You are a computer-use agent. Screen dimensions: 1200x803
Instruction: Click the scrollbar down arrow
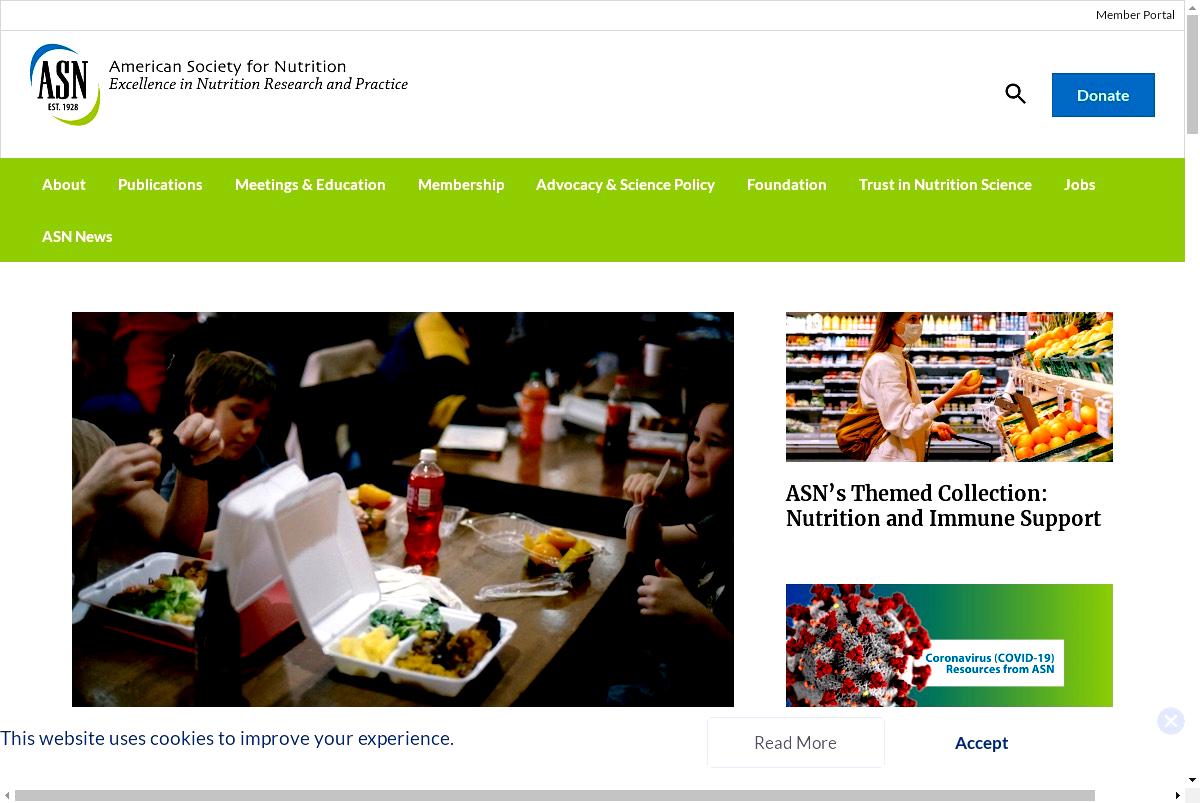click(x=1192, y=781)
